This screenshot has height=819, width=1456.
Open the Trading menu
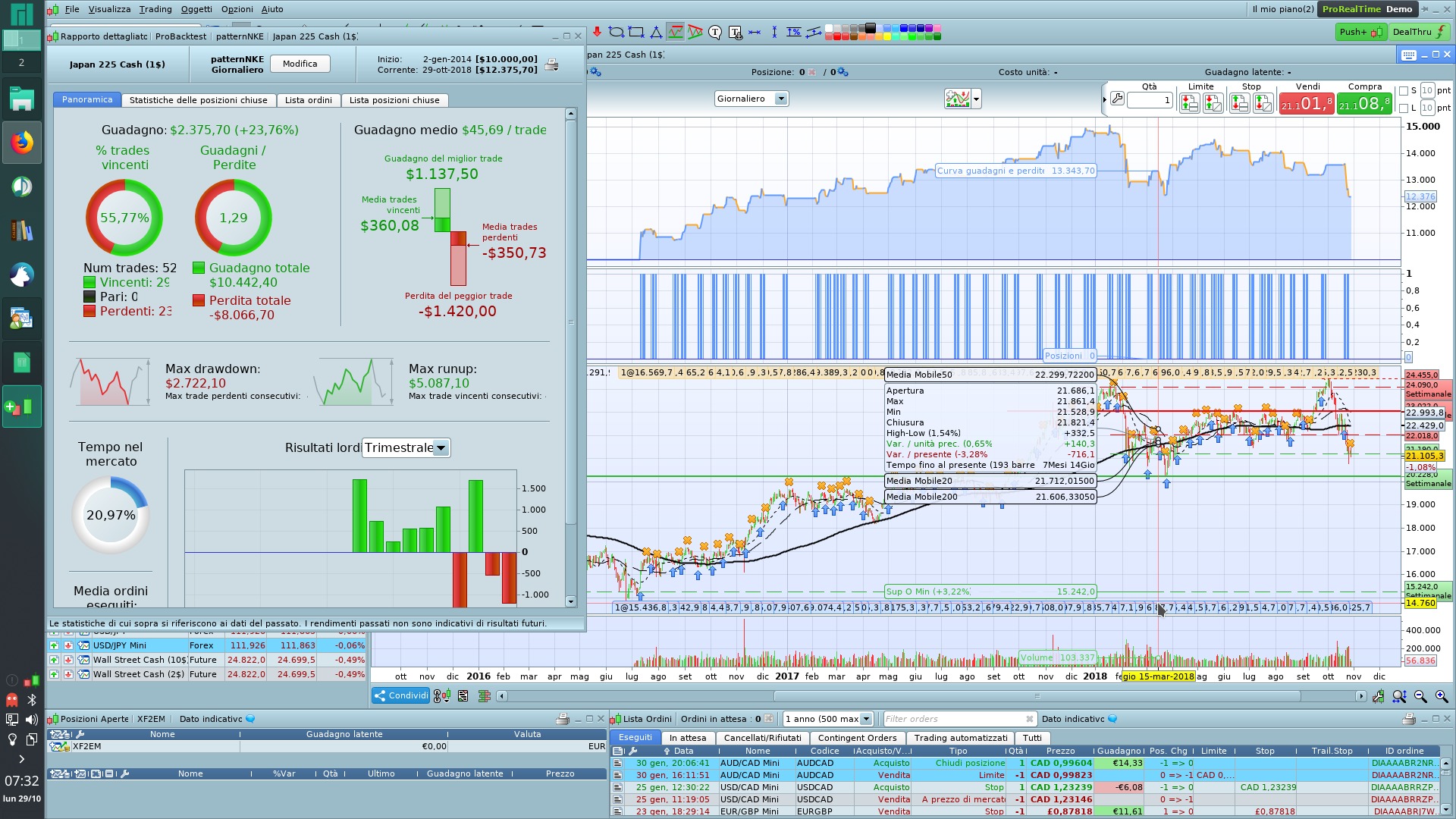pos(155,9)
